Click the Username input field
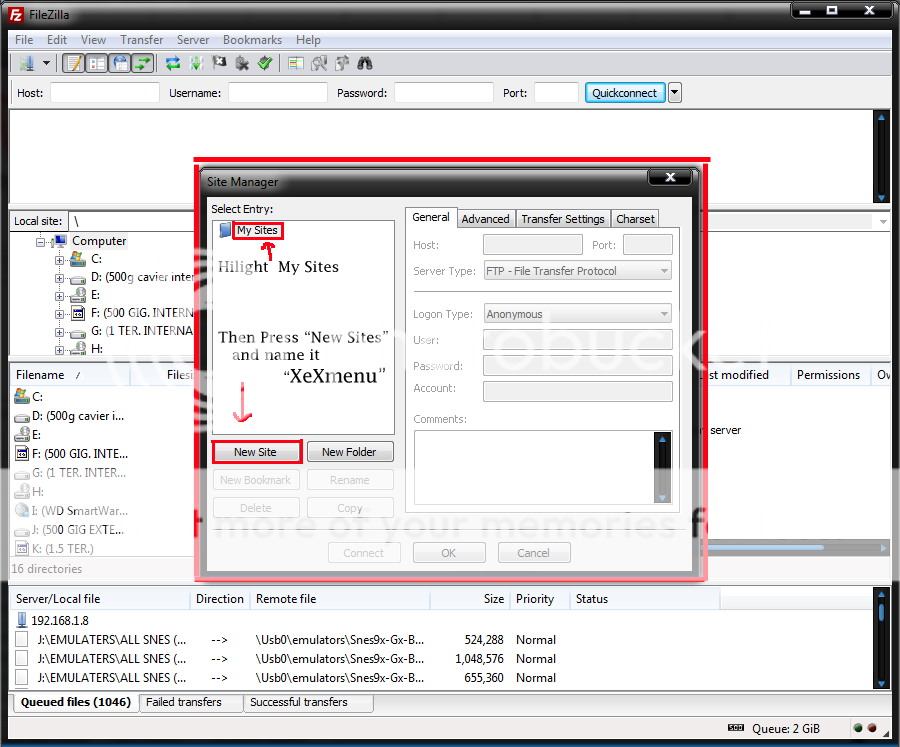 coord(278,92)
